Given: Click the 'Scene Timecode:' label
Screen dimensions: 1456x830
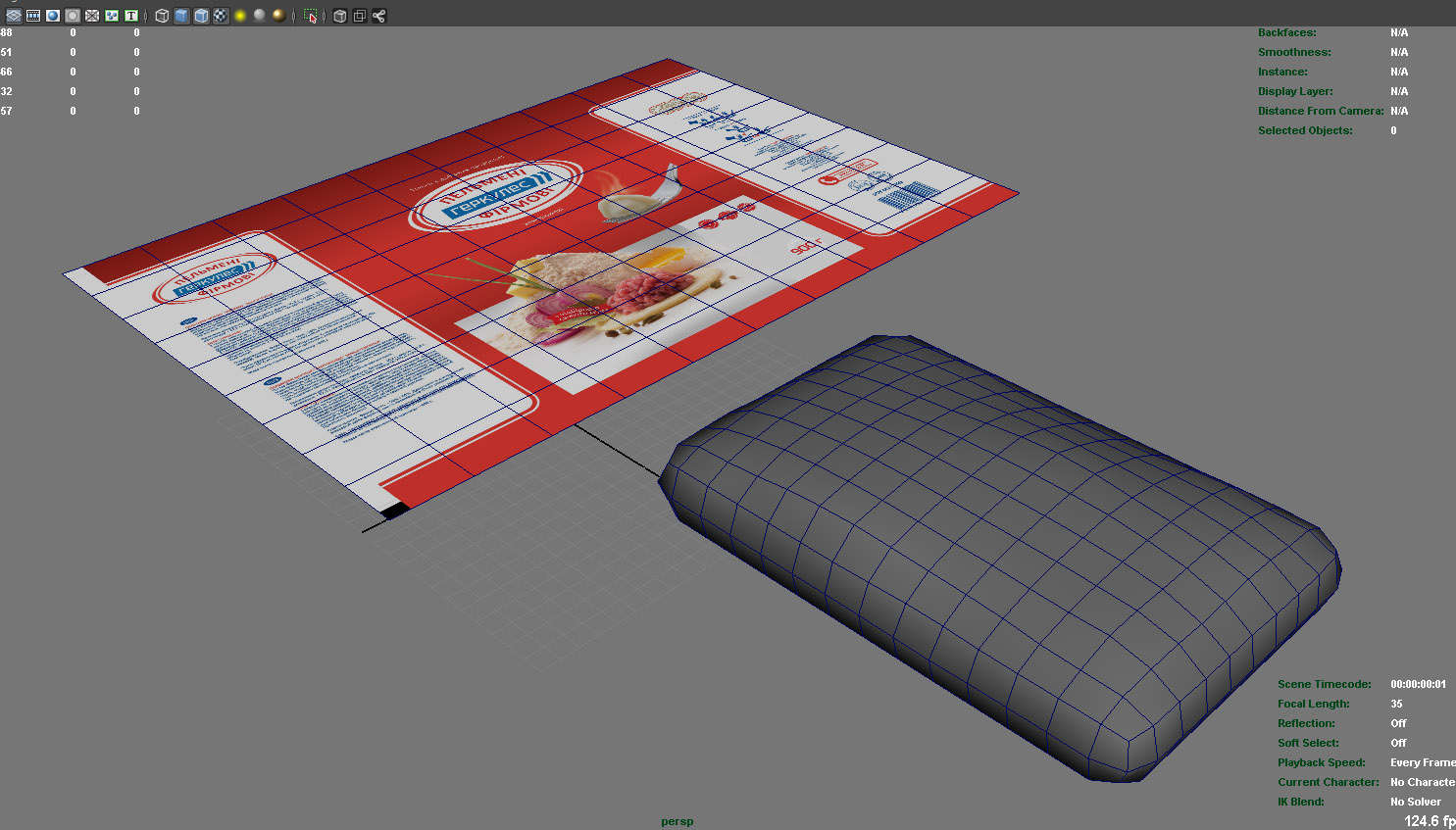Looking at the screenshot, I should tap(1325, 684).
